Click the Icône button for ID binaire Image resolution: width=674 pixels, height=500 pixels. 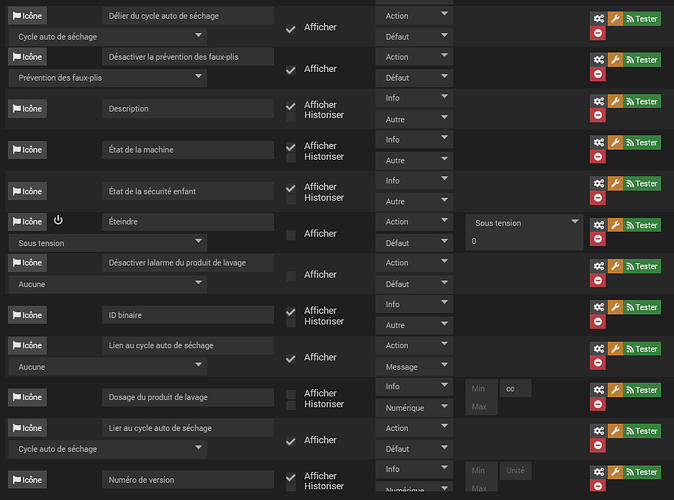pyautogui.click(x=28, y=314)
